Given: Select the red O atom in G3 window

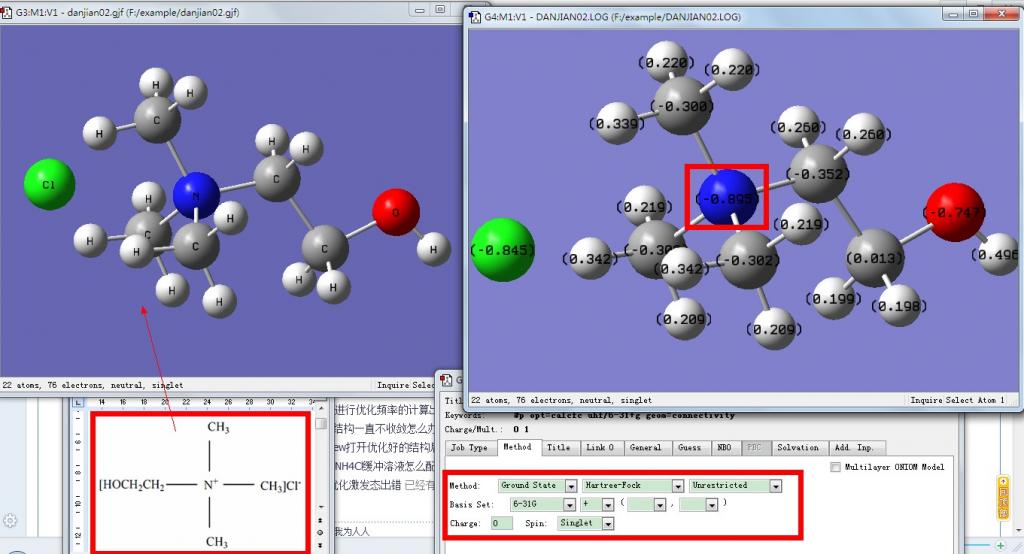Looking at the screenshot, I should [396, 212].
